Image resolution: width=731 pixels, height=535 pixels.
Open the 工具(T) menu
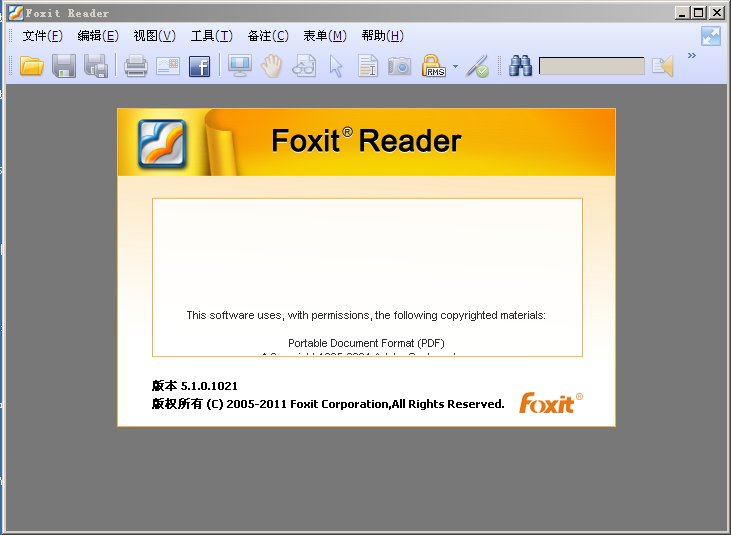tap(211, 36)
